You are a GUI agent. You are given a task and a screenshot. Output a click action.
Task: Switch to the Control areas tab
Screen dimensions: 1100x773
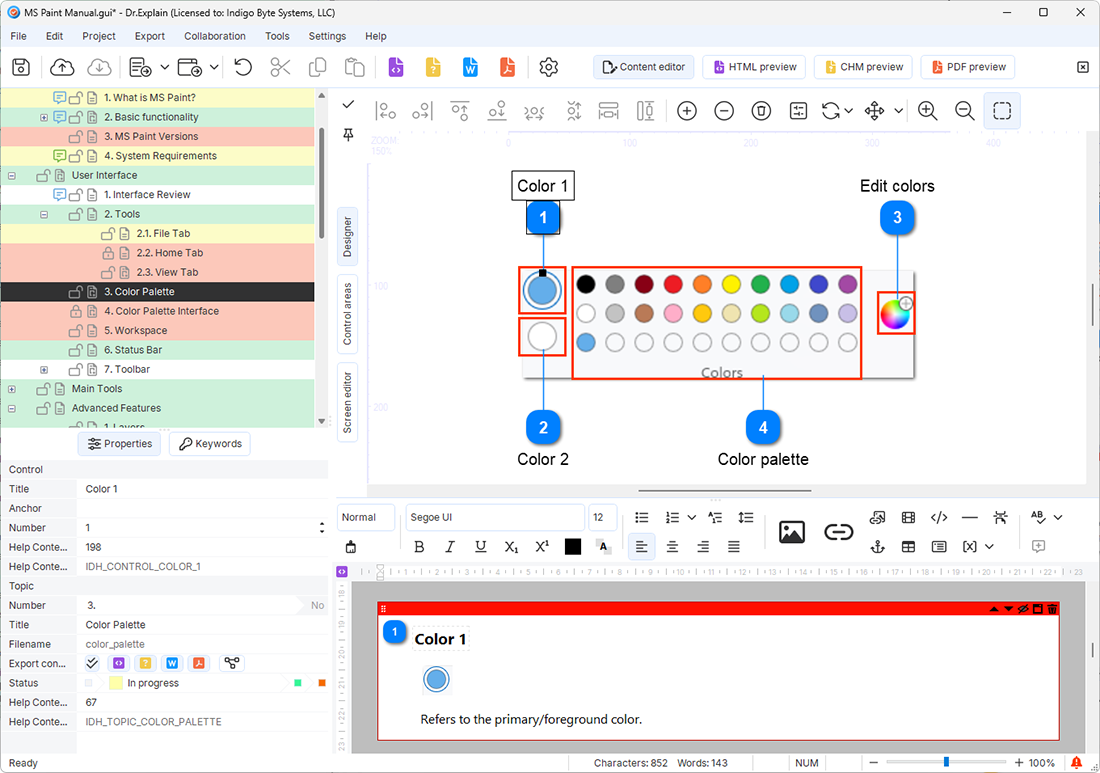348,314
